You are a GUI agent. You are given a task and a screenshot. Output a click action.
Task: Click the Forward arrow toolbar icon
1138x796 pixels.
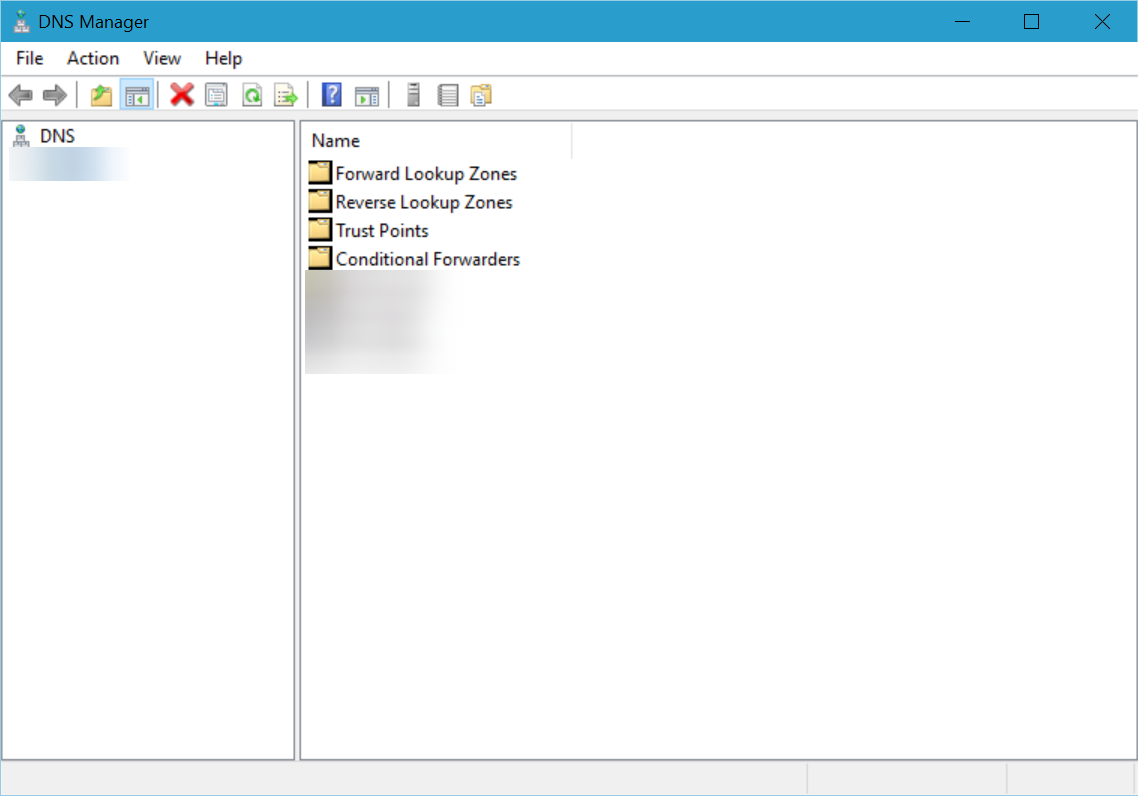(55, 95)
